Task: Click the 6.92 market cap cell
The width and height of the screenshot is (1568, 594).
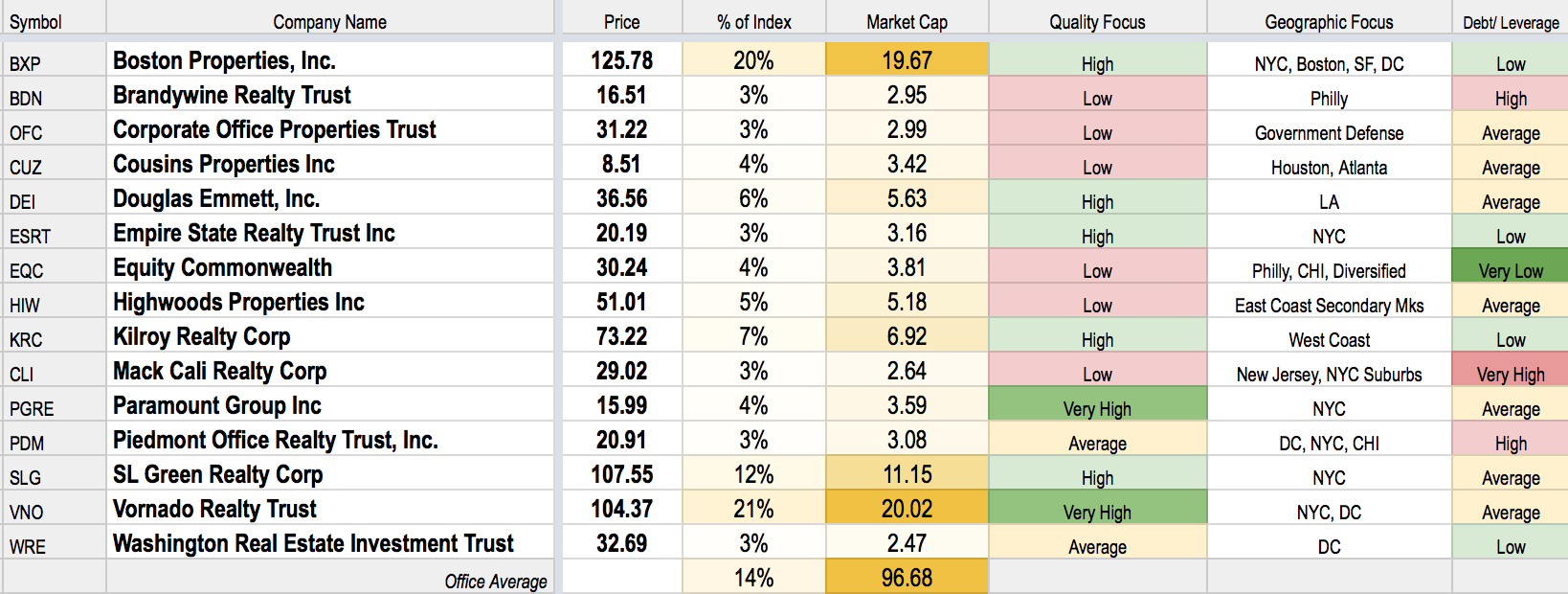Action: tap(907, 335)
